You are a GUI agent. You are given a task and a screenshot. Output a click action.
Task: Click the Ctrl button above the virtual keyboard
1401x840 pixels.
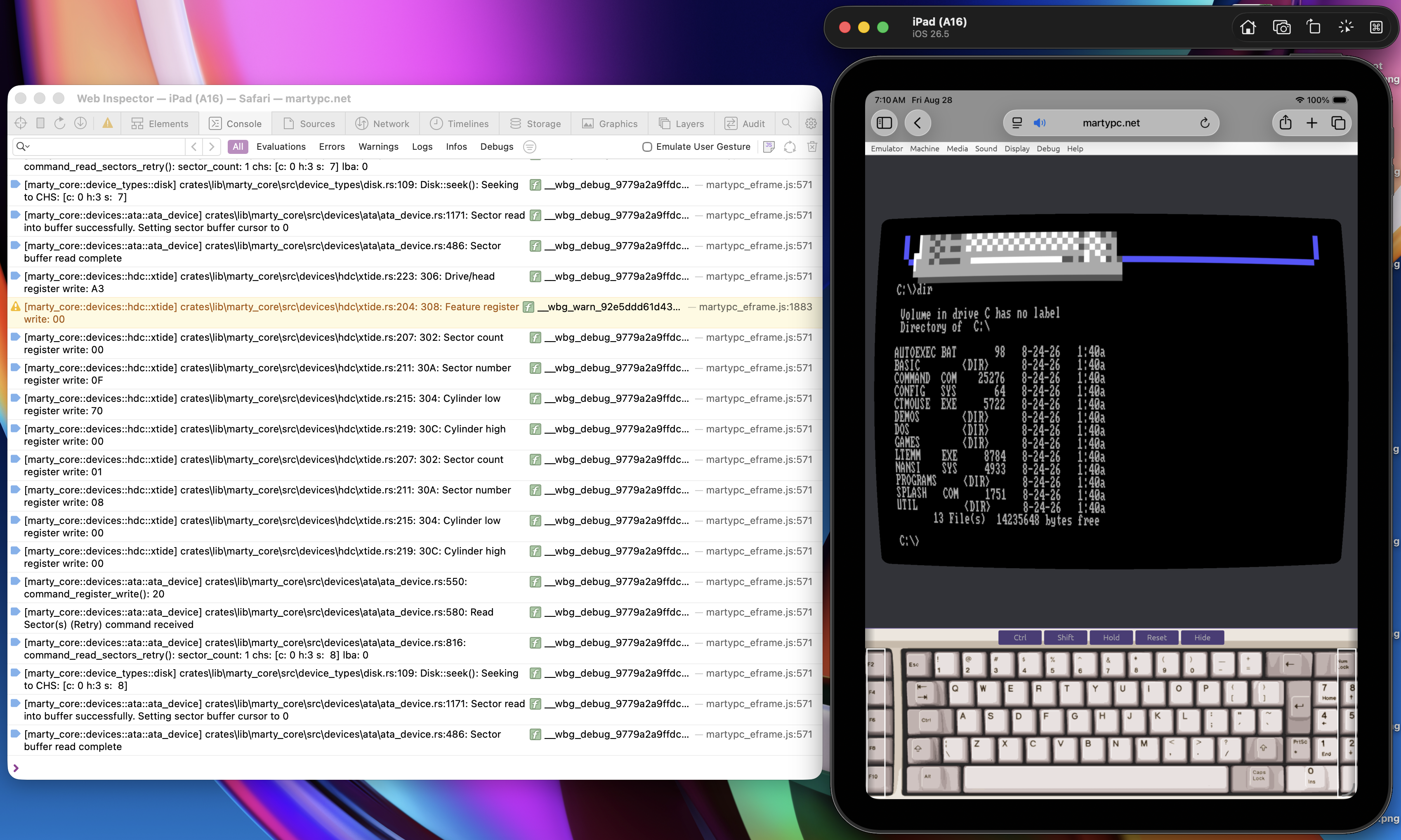coord(1020,637)
